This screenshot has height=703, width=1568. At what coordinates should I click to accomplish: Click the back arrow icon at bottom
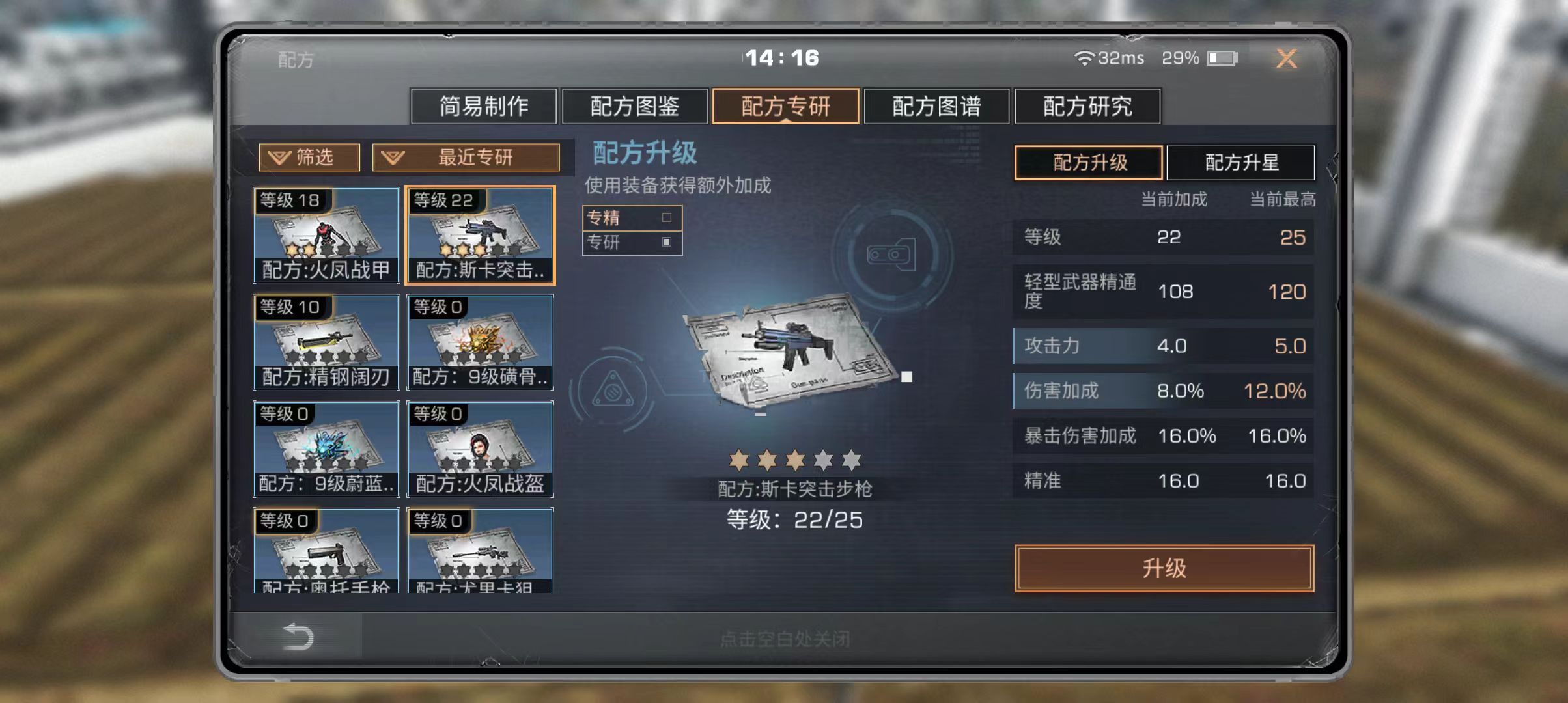pyautogui.click(x=299, y=636)
